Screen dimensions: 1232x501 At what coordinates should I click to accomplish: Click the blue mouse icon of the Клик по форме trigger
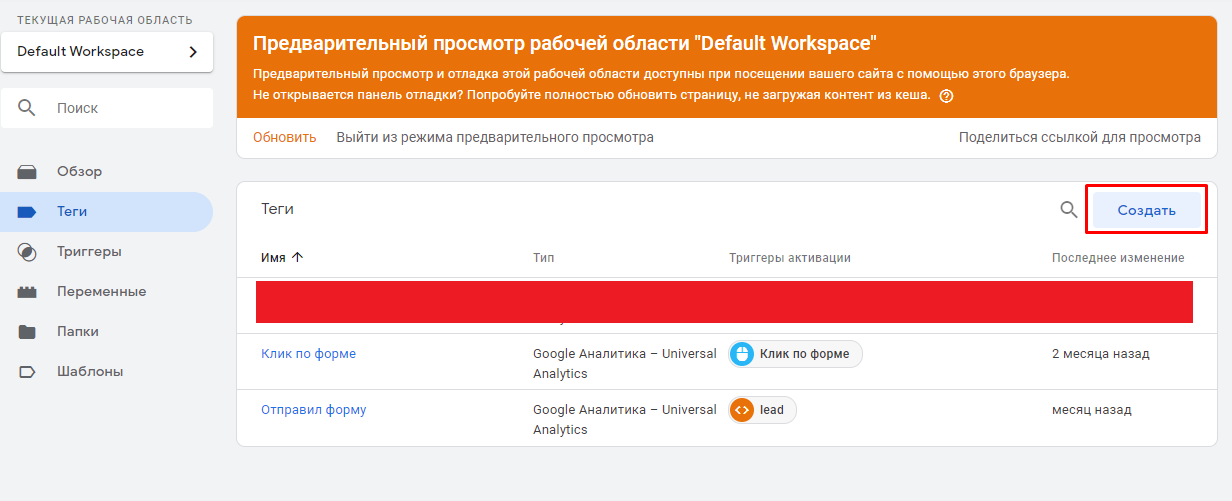pos(741,354)
